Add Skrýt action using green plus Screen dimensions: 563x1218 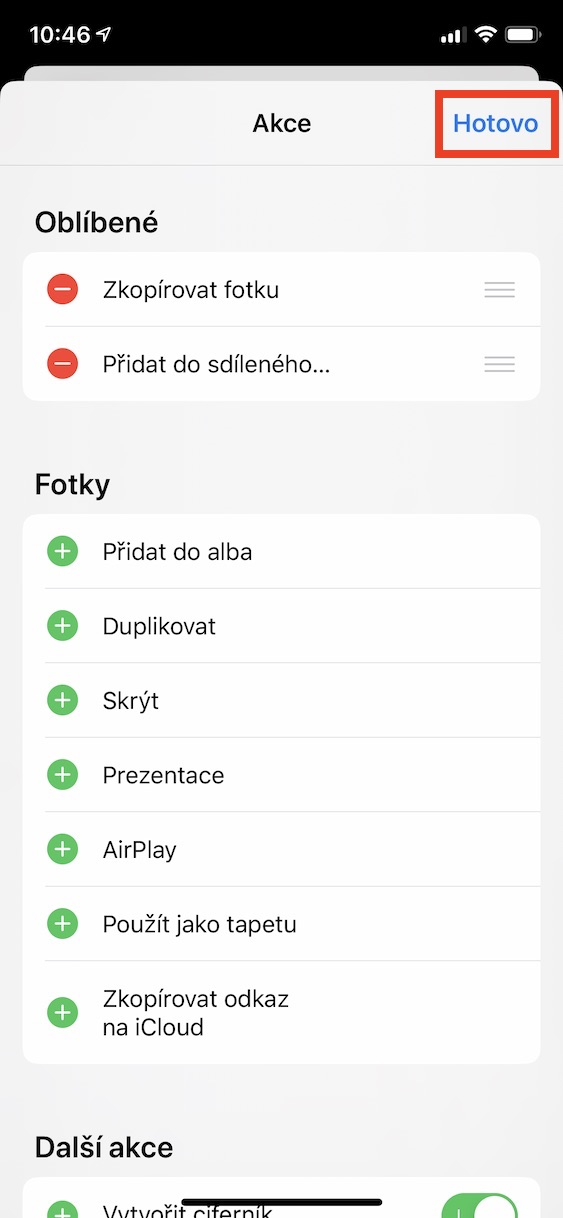click(x=62, y=700)
